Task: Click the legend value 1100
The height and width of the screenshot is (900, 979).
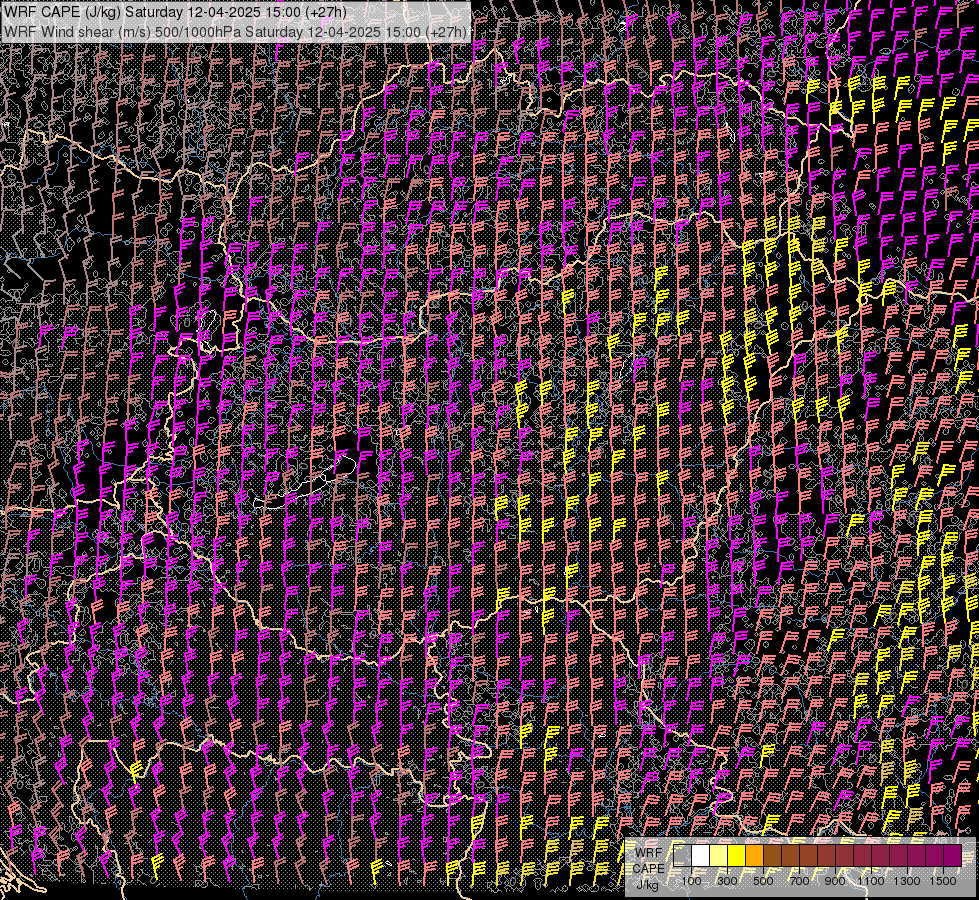Action: (871, 881)
